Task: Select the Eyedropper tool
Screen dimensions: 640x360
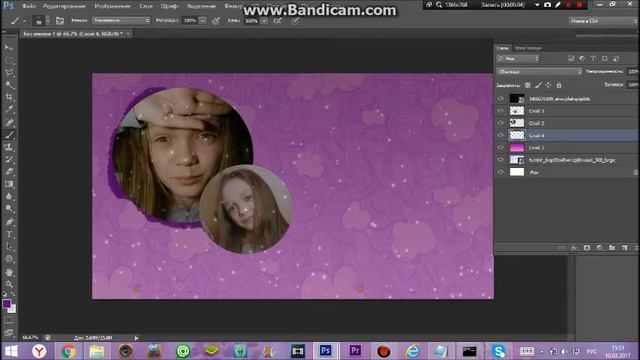Action: tap(9, 109)
